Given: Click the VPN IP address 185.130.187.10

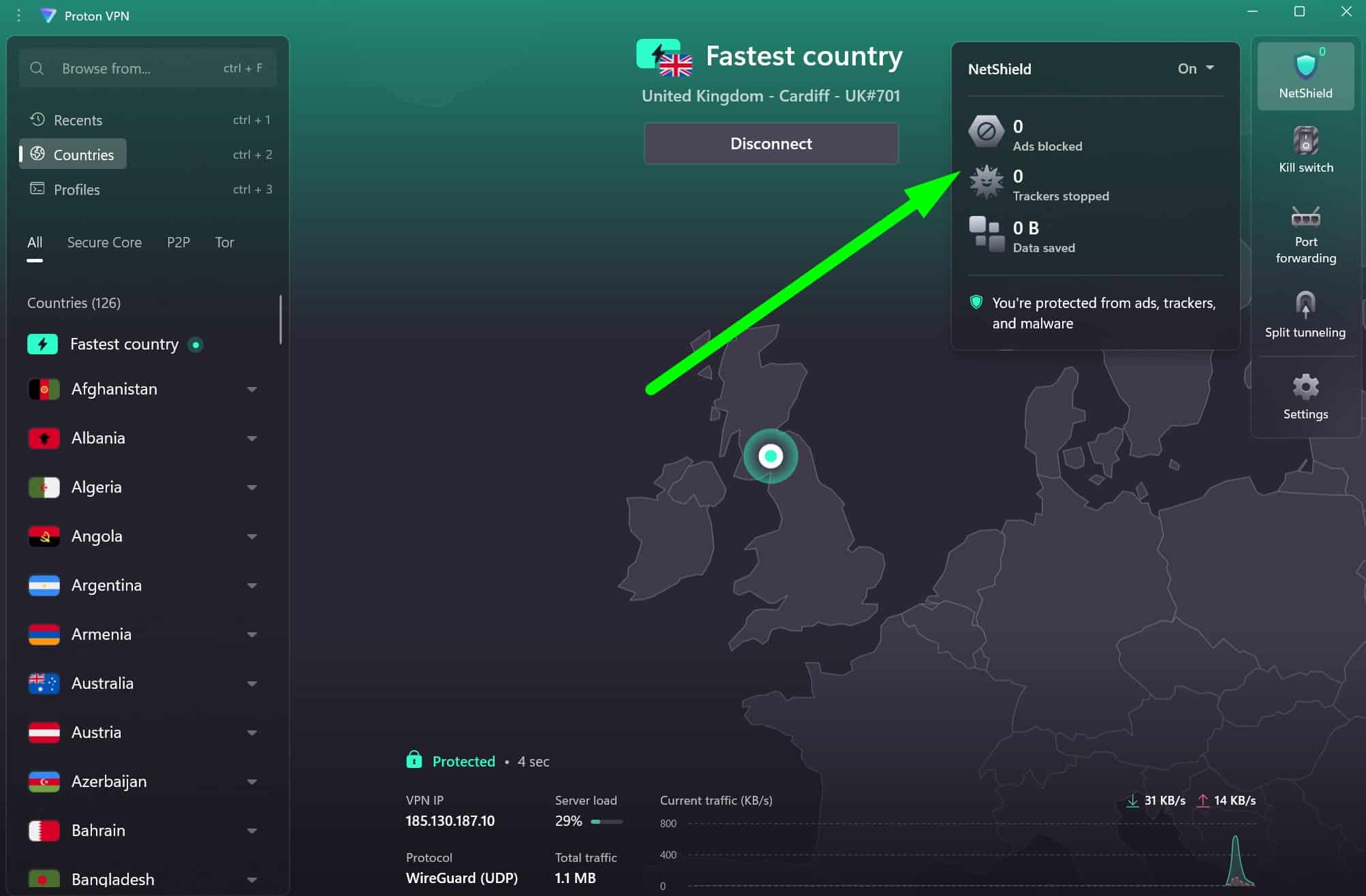Looking at the screenshot, I should (450, 821).
